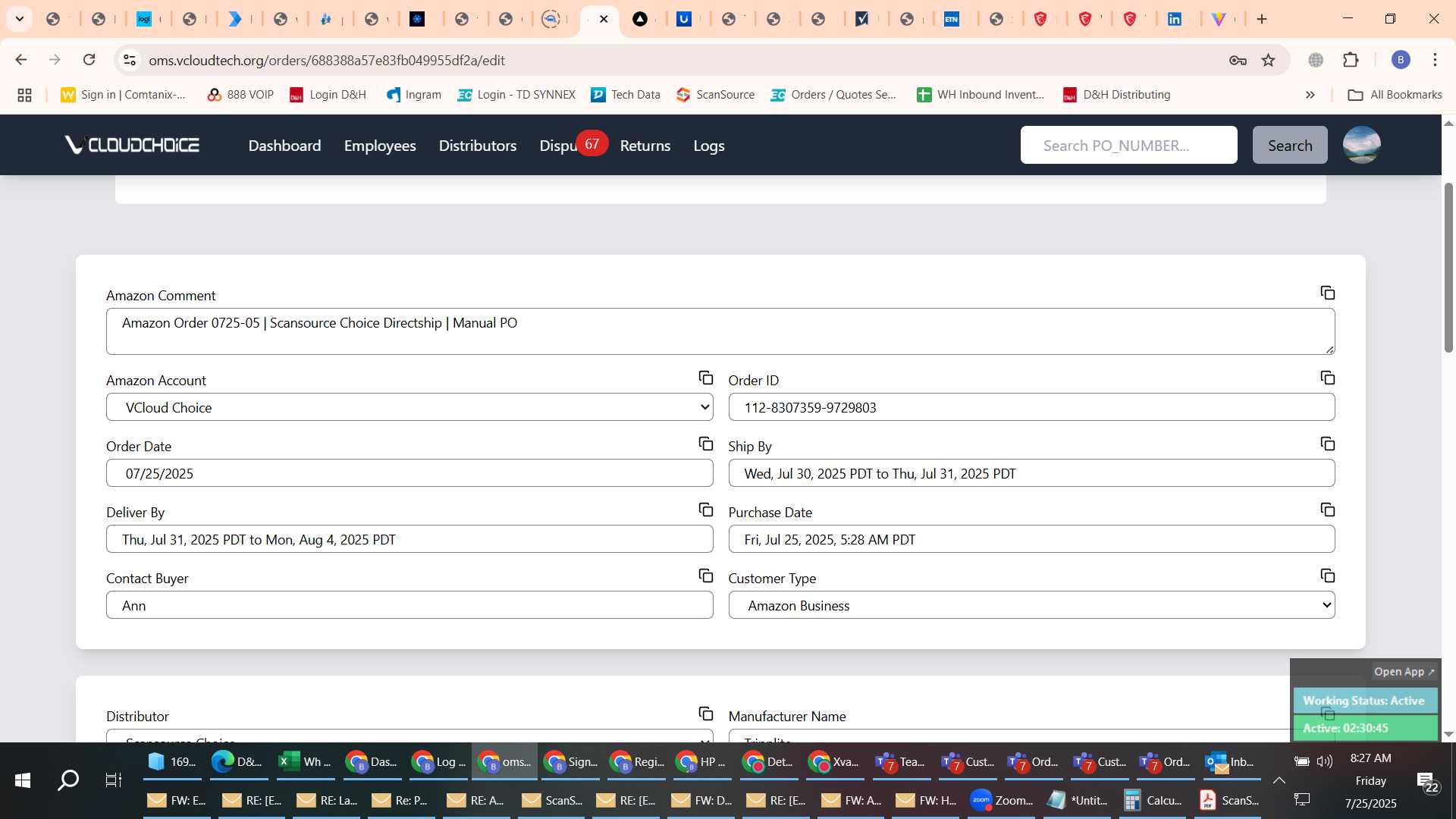Viewport: 1456px width, 819px height.
Task: Open Login D&H bookmark
Action: (328, 95)
